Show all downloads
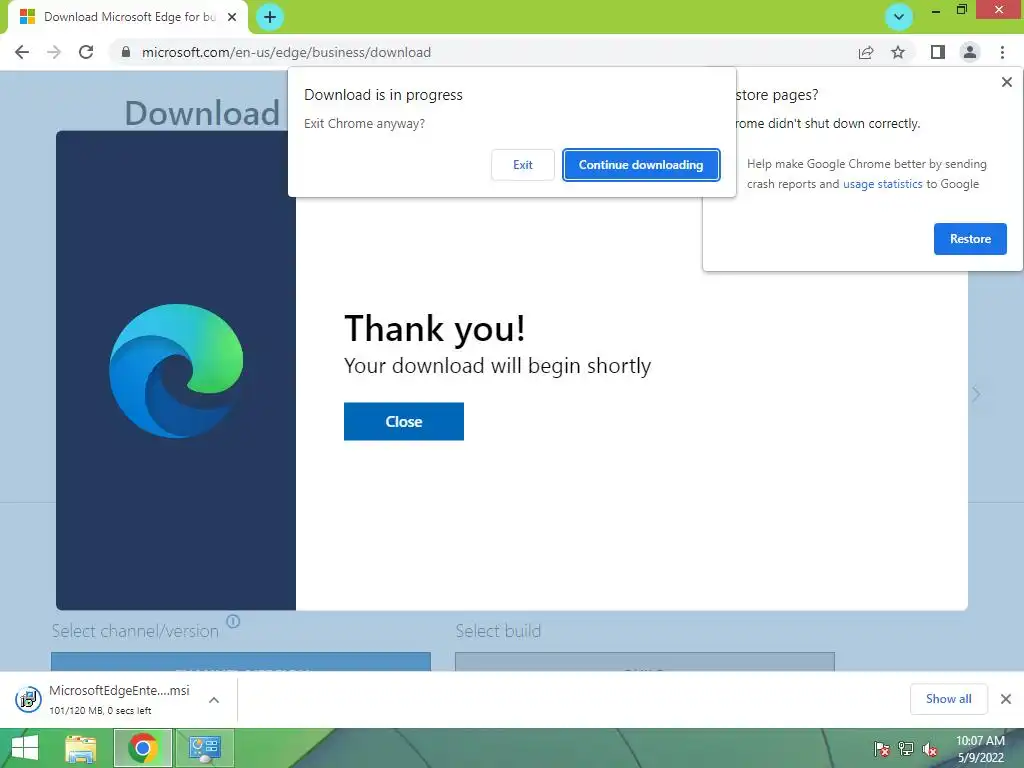 [x=948, y=699]
